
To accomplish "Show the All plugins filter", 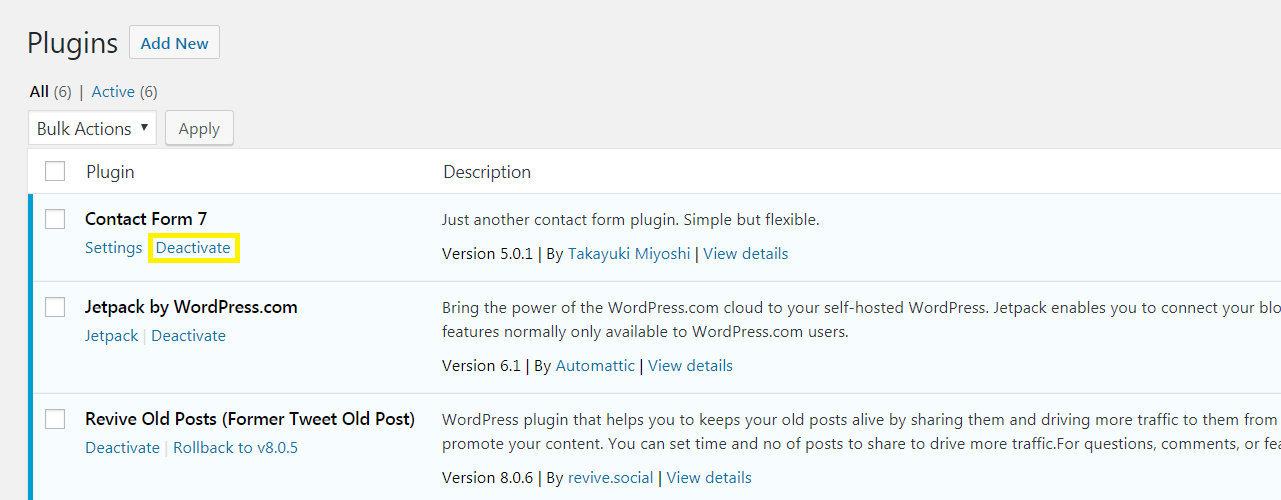I will tap(39, 92).
